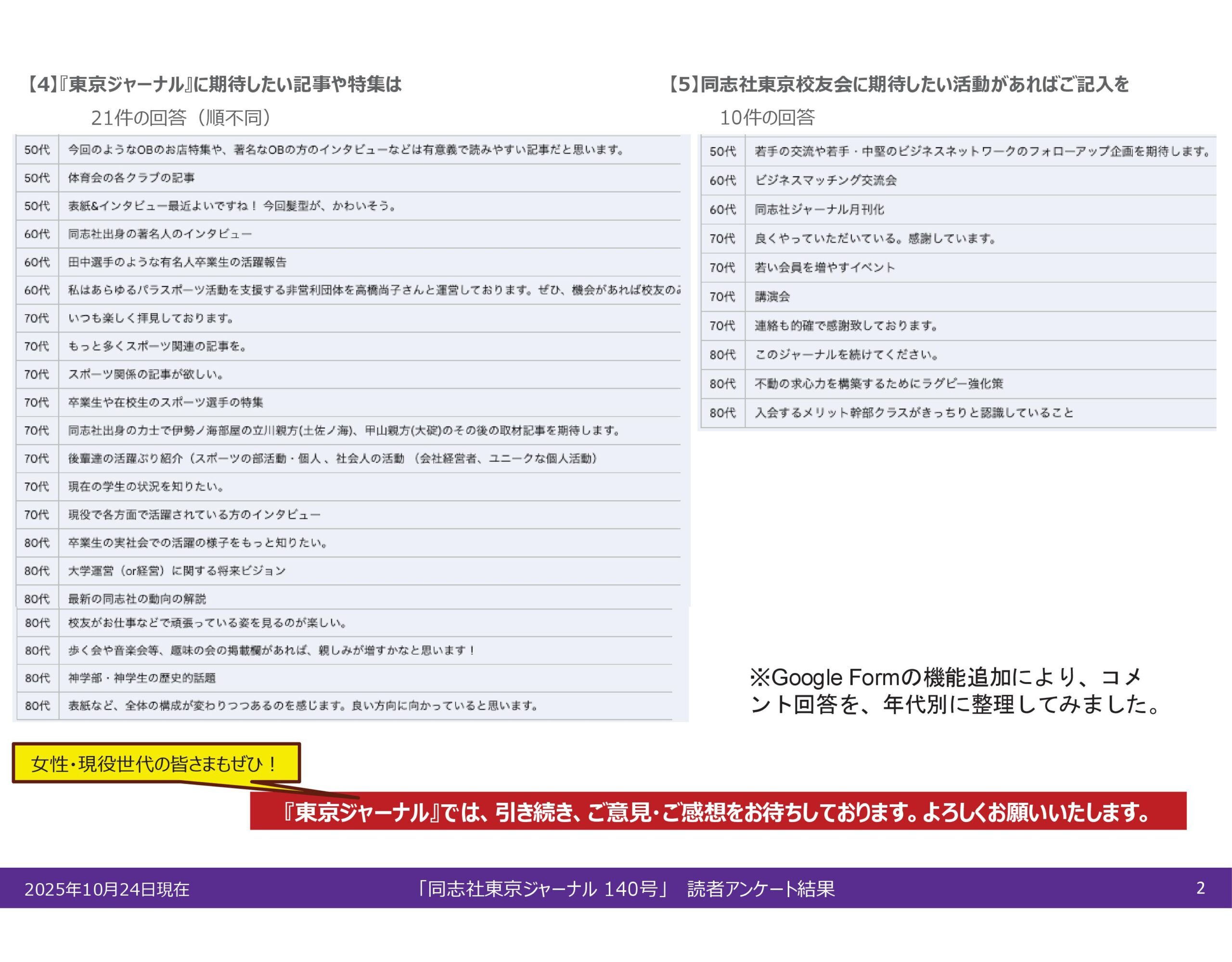This screenshot has width=1232, height=962.
Task: Select row いつも楽しく拝見しております。
Action: coord(151,318)
